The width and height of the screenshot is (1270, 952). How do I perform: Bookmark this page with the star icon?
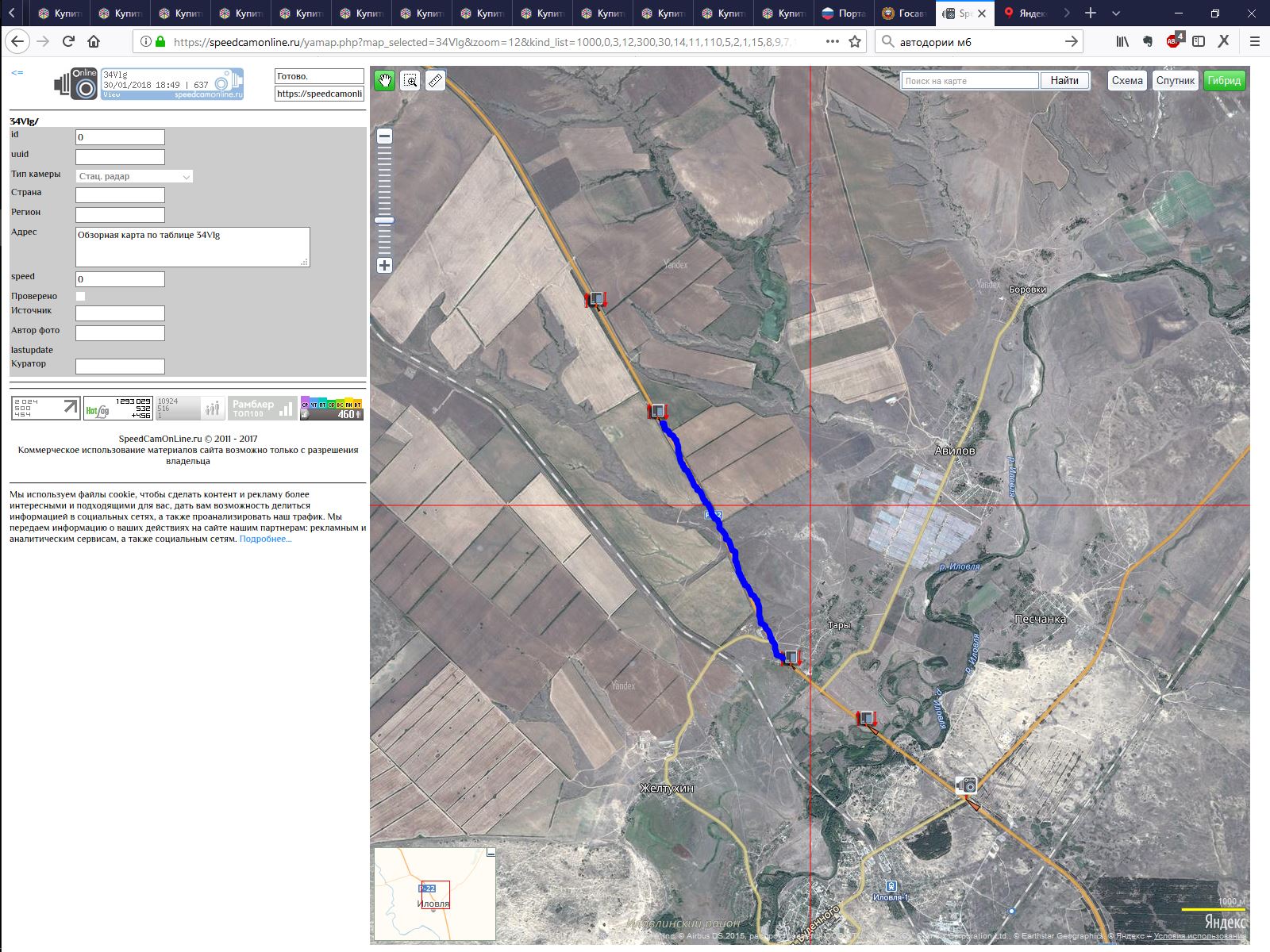855,41
